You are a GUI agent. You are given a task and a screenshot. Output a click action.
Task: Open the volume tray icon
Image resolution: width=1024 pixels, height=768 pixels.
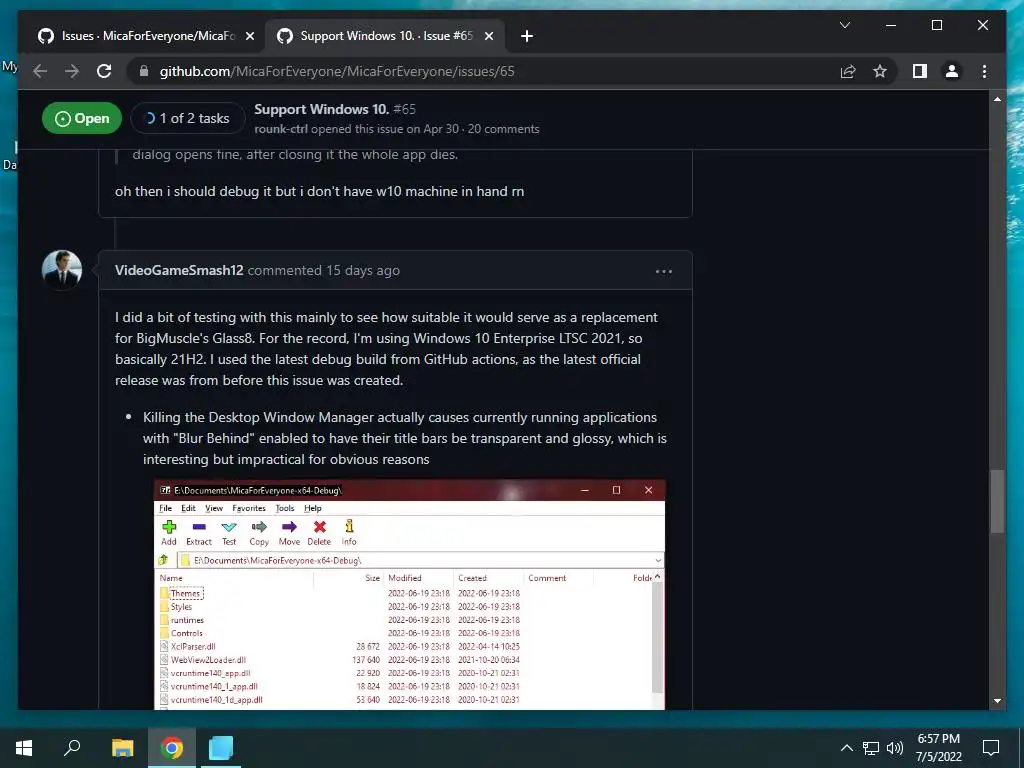coord(895,748)
